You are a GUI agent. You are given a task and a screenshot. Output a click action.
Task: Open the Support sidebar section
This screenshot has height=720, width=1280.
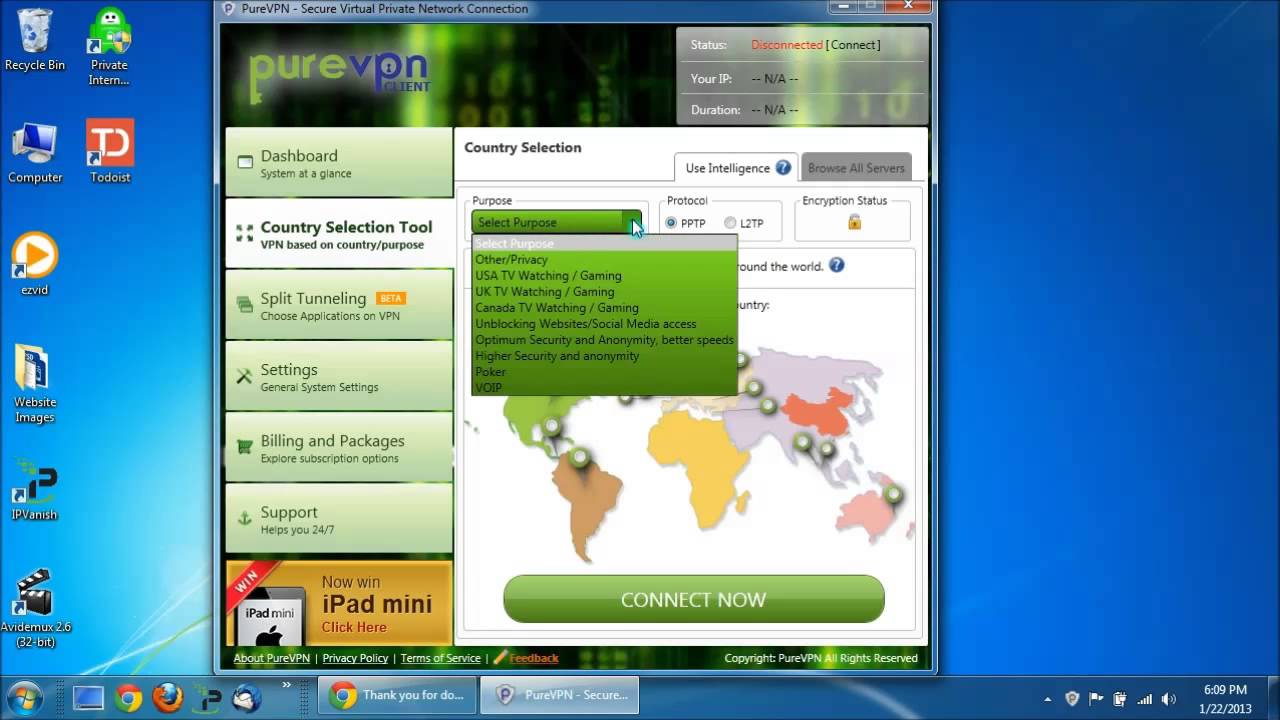pos(339,518)
